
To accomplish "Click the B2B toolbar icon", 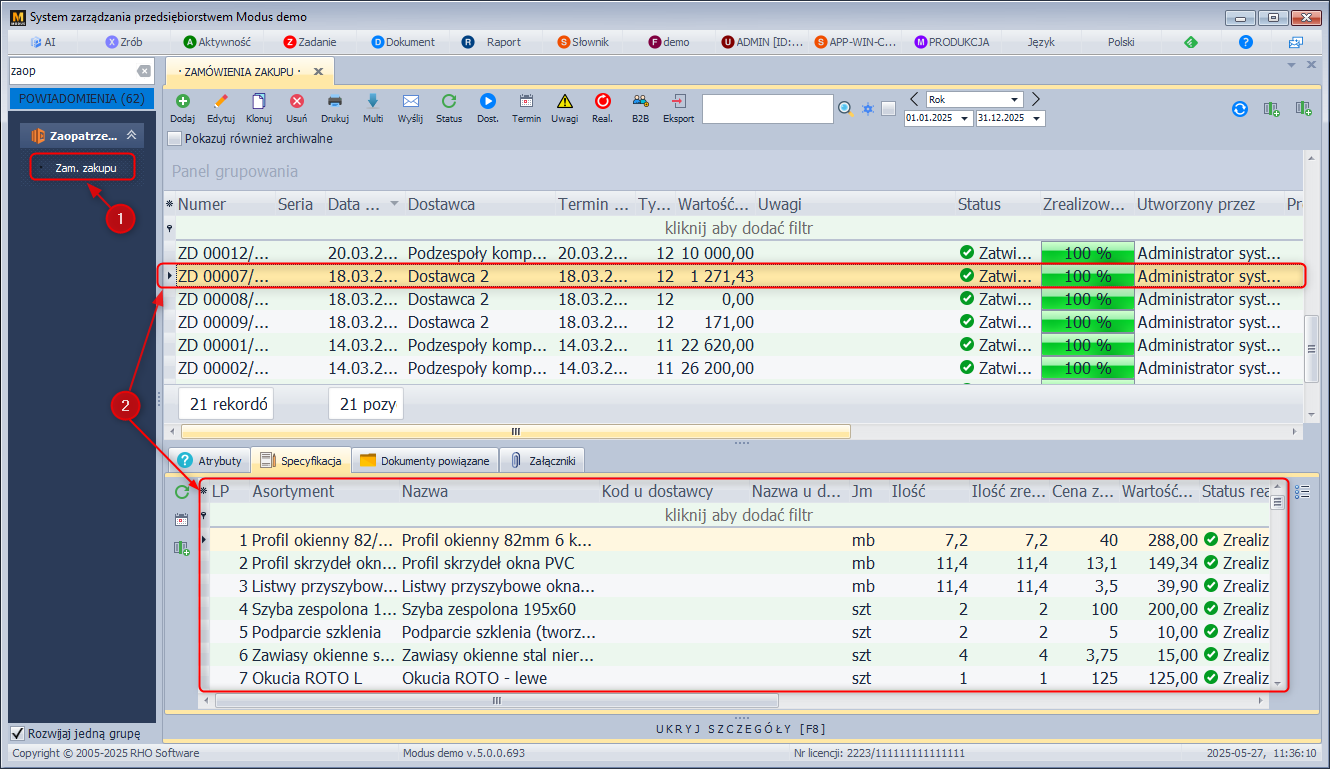I will [x=640, y=101].
